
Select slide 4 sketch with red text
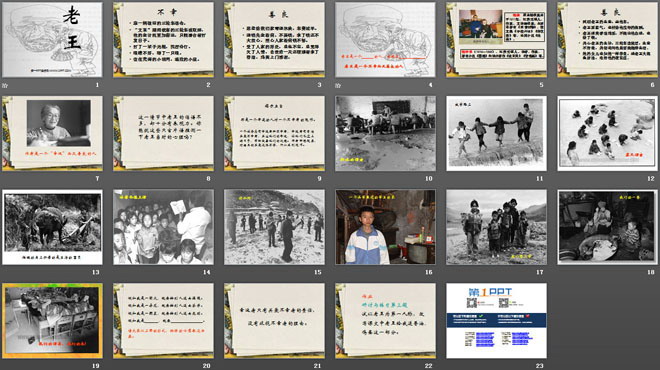tap(385, 40)
